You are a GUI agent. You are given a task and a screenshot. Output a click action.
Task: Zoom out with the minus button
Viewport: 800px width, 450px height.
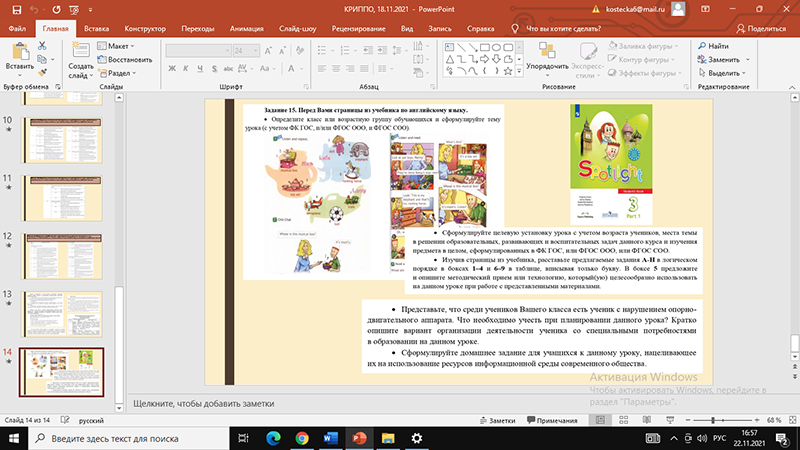click(687, 420)
